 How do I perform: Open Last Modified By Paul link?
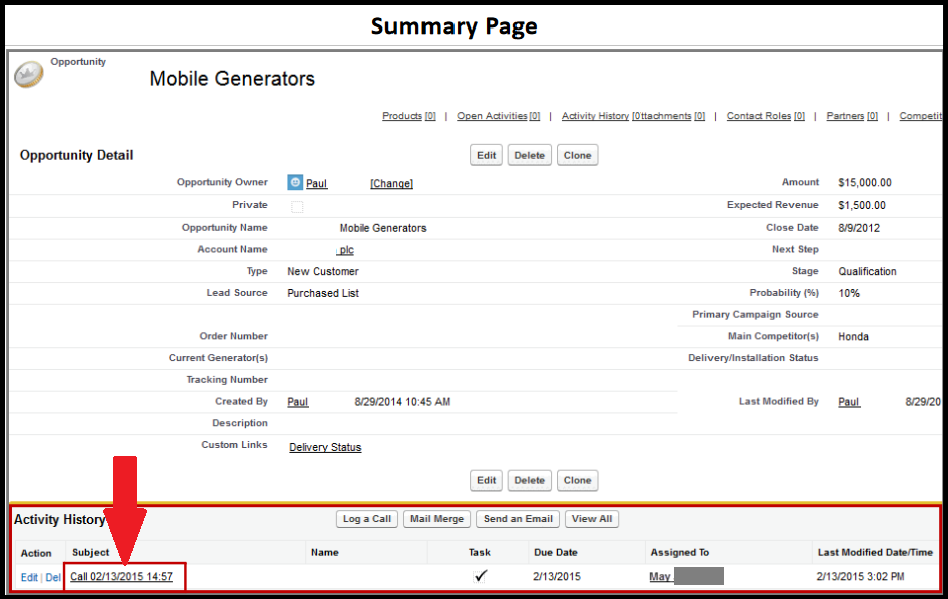tap(849, 401)
